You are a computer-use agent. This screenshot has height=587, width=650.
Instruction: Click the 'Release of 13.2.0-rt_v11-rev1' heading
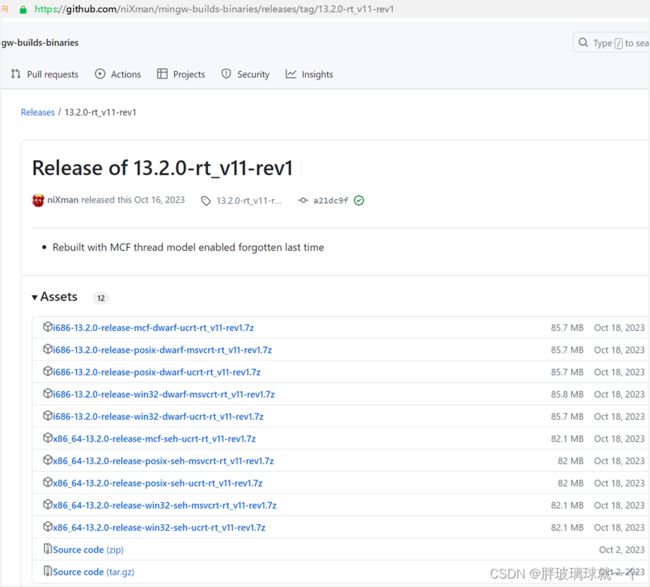coord(162,168)
